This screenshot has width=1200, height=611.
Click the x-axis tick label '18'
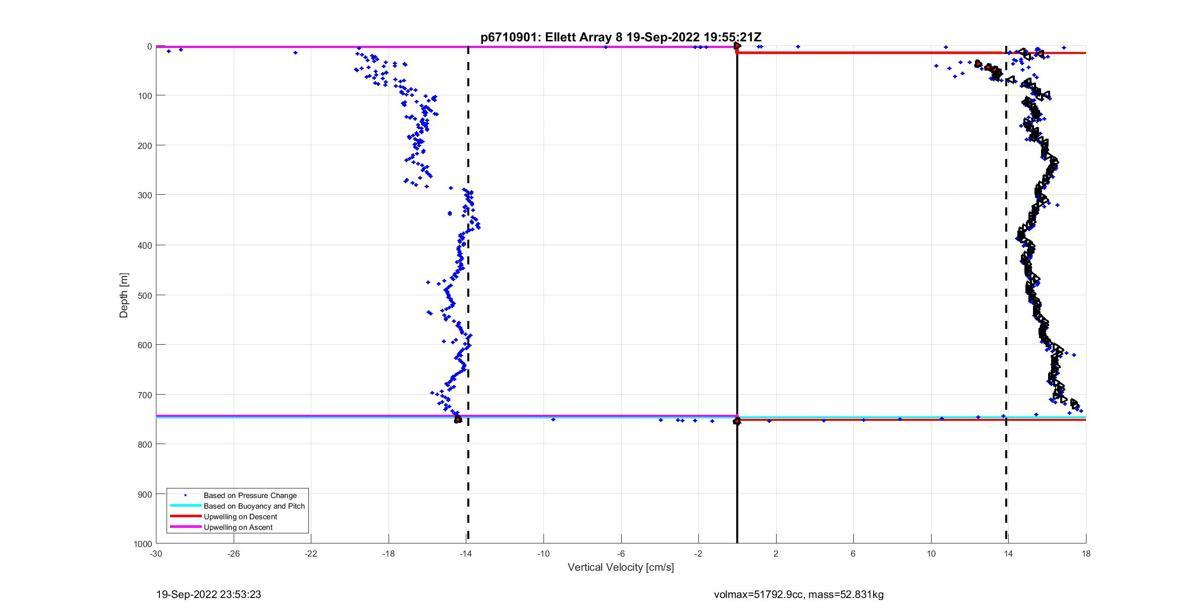click(x=1086, y=553)
